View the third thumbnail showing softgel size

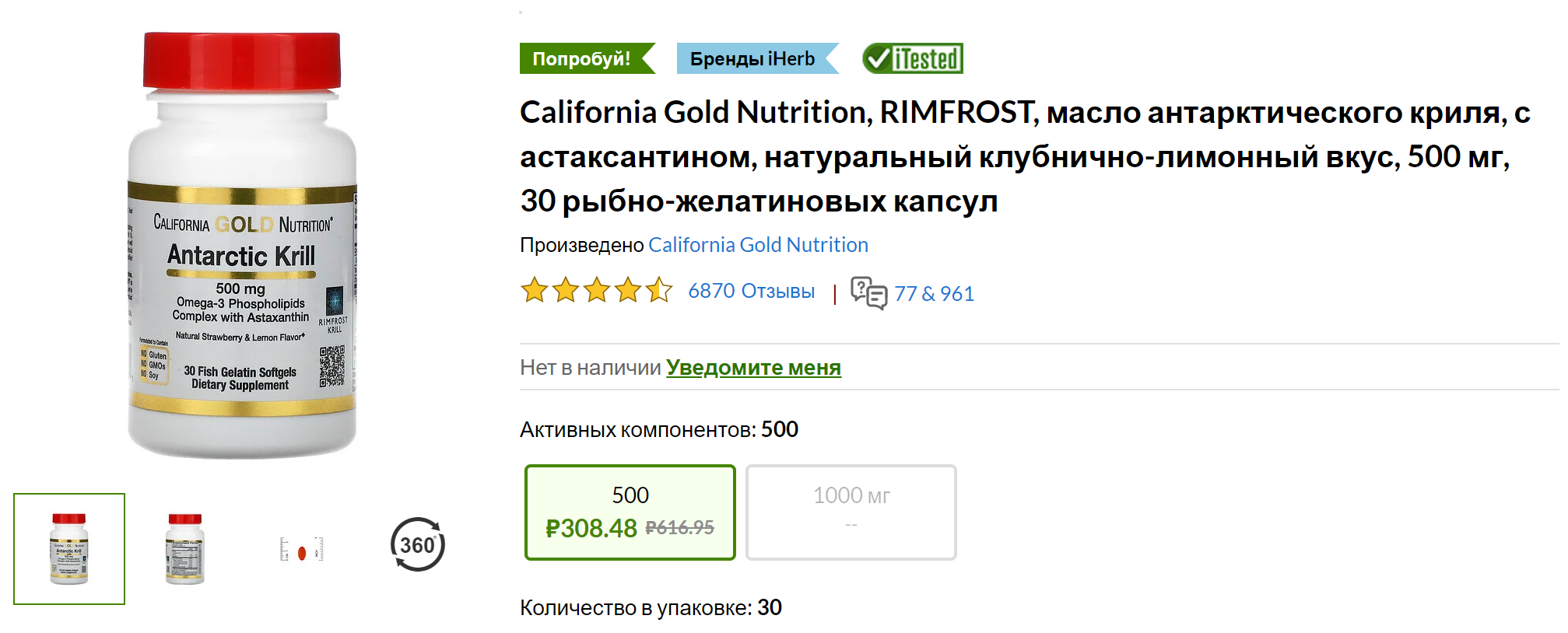tap(301, 549)
